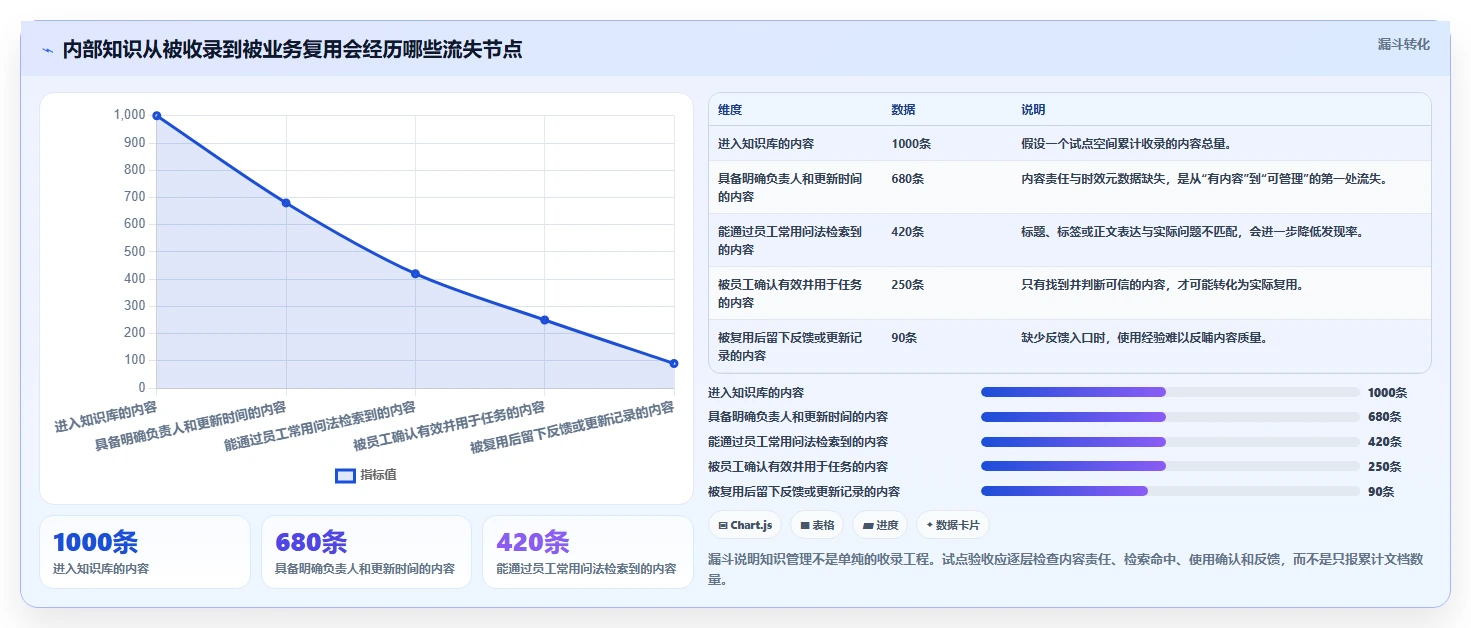This screenshot has height=628, width=1471.
Task: Click the chart data point at 680
Action: pos(286,203)
